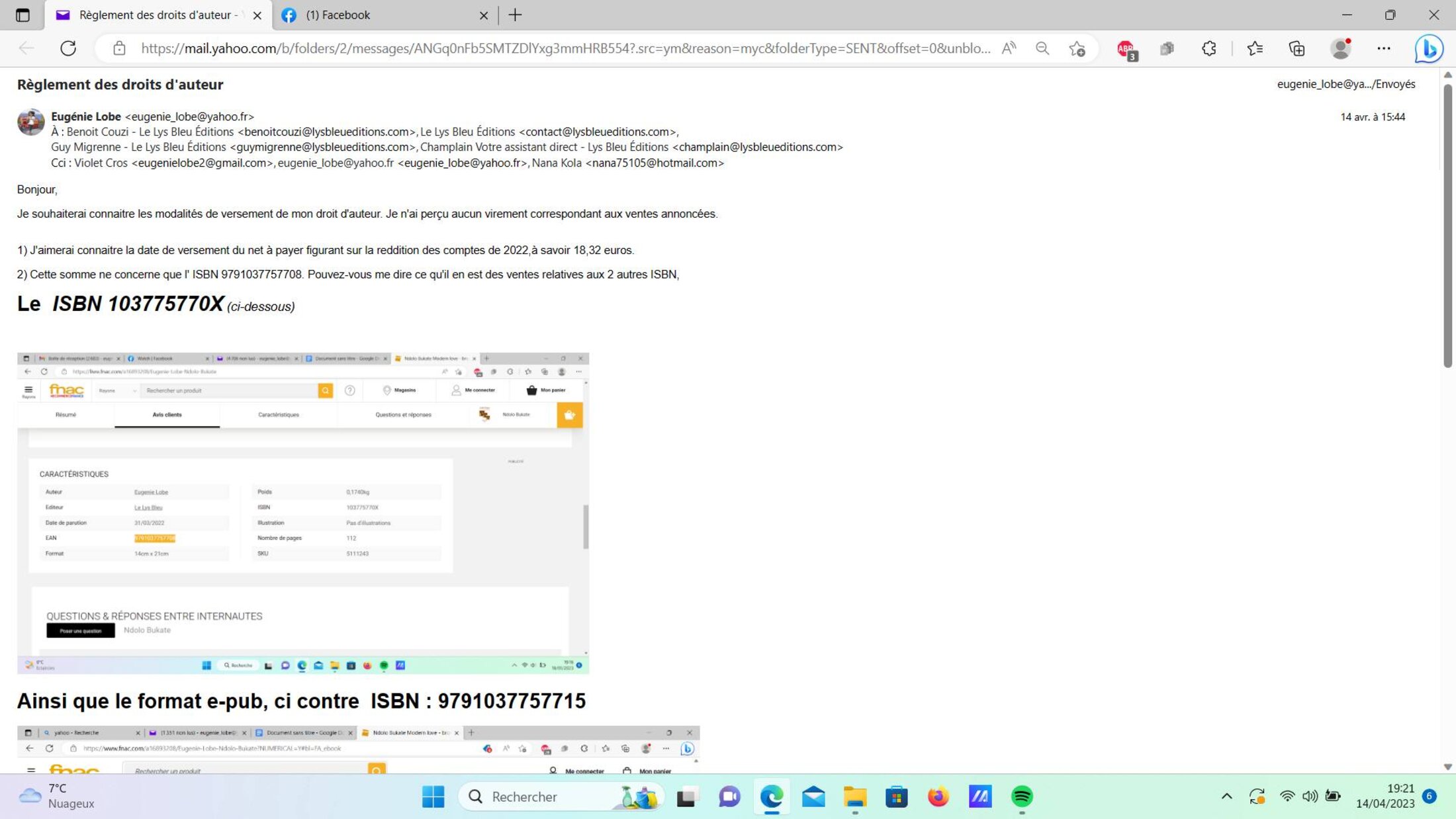Click the page vertical scrollbar
The width and height of the screenshot is (1456, 819).
click(x=1447, y=225)
